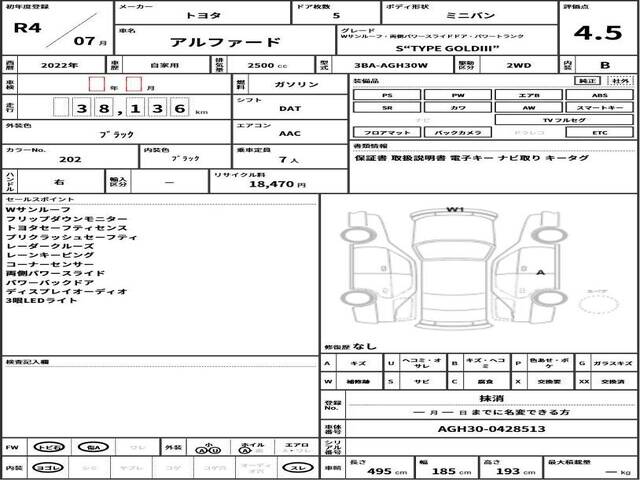Click the recycle deposit 18,470 円 field
Screen dimensions: 640x480
(x=270, y=184)
